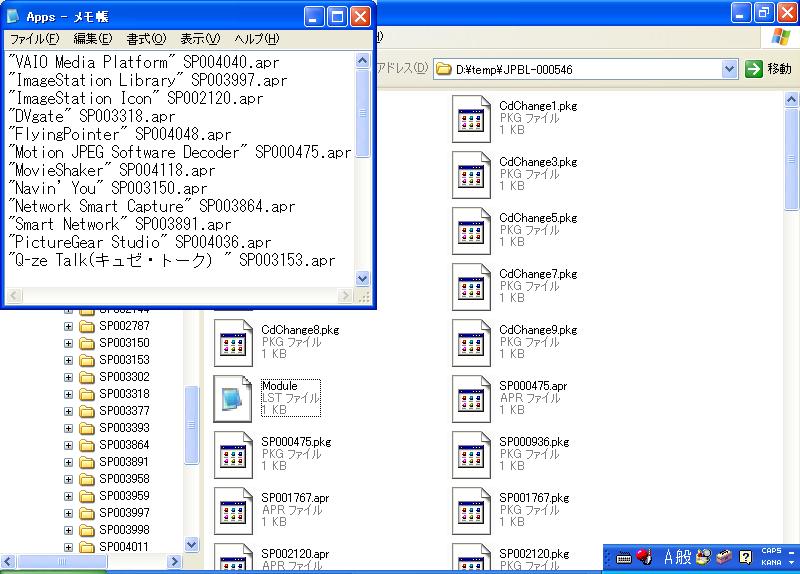The height and width of the screenshot is (574, 800).
Task: Click the IME input mode 'A' indicator
Action: [x=668, y=557]
